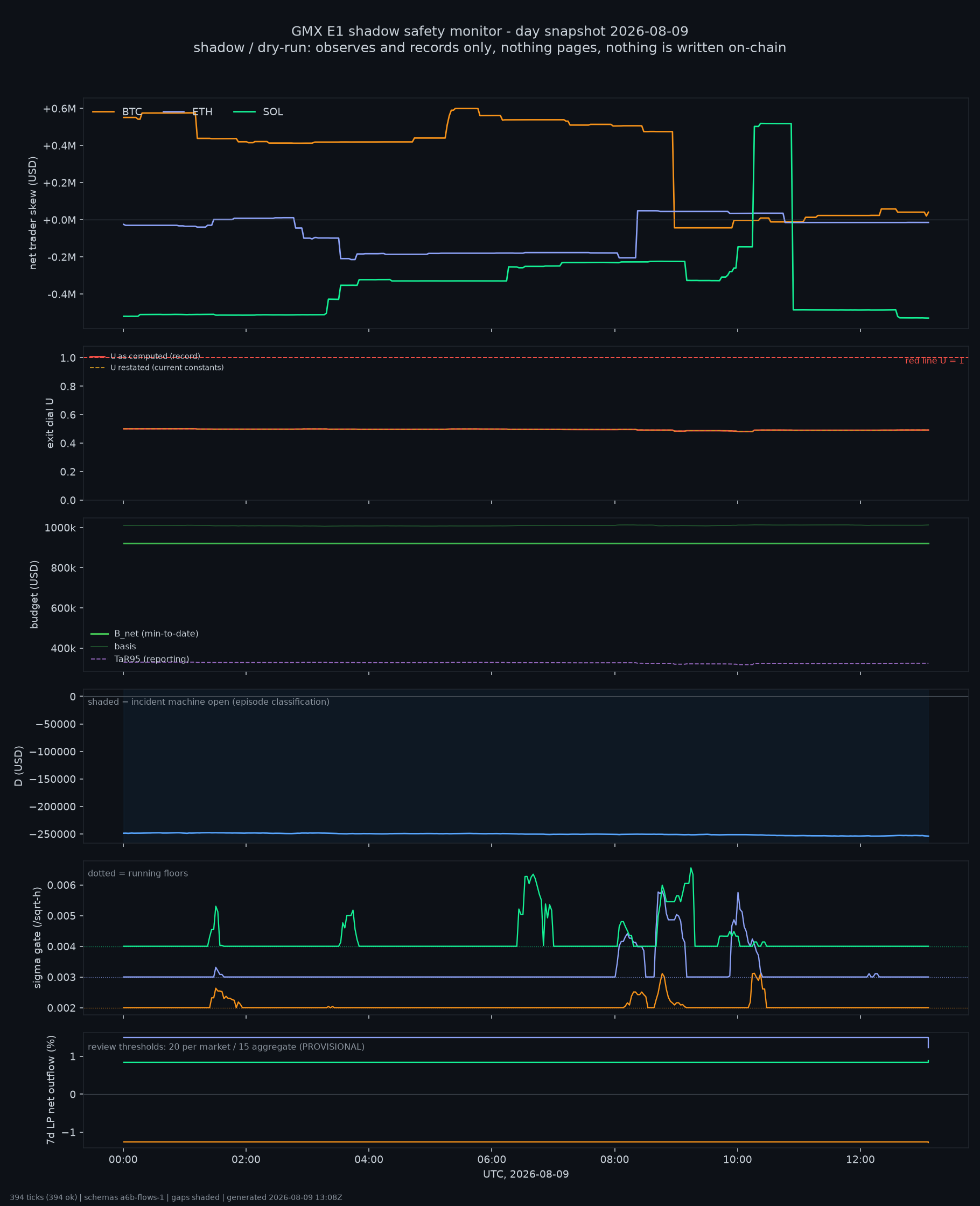Click the 'red line U = 1' annotation
980x1206 pixels.
tap(934, 361)
